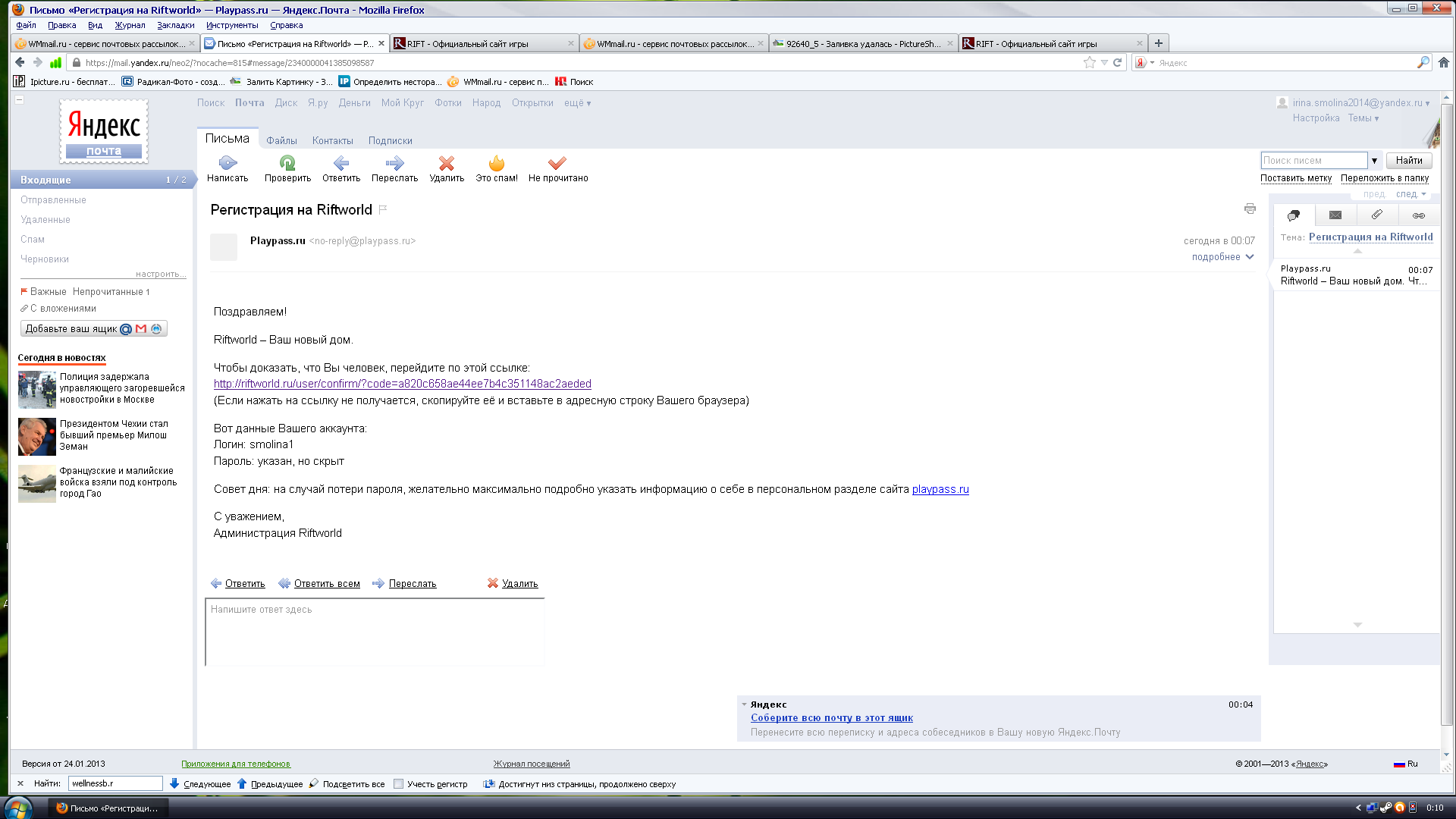Click the Ответить reply toolbar icon
This screenshot has width=1456, height=819.
[x=341, y=162]
